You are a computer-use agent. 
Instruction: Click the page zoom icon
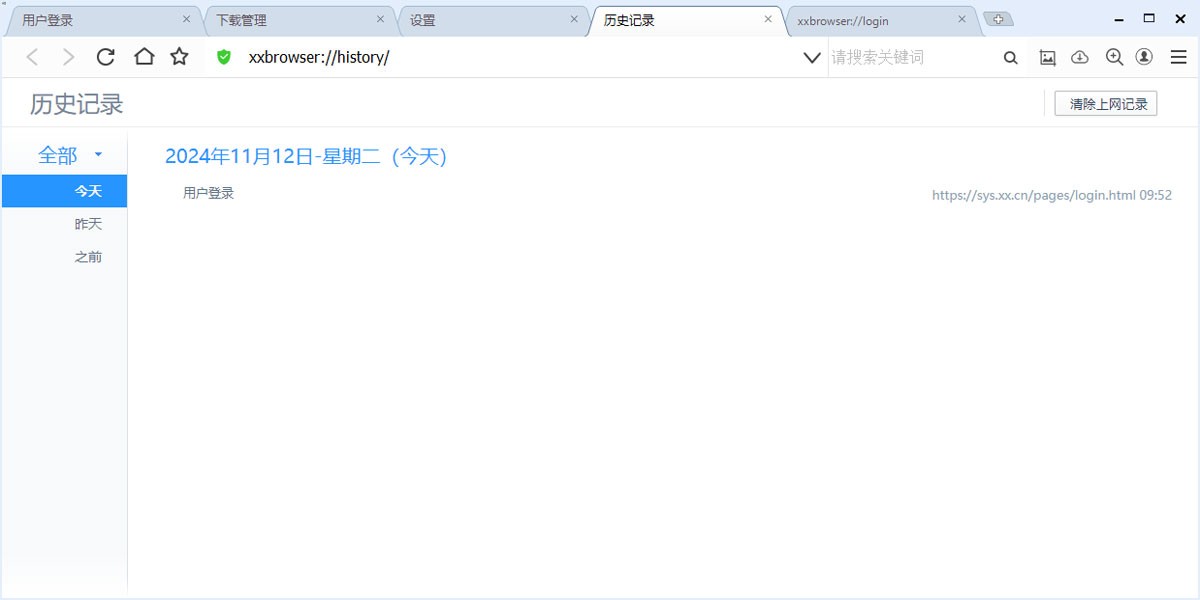click(x=1114, y=57)
